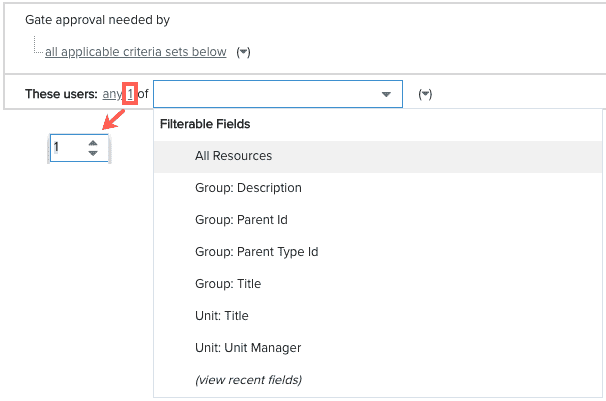Click the Gate approval needed by label

[x=97, y=20]
